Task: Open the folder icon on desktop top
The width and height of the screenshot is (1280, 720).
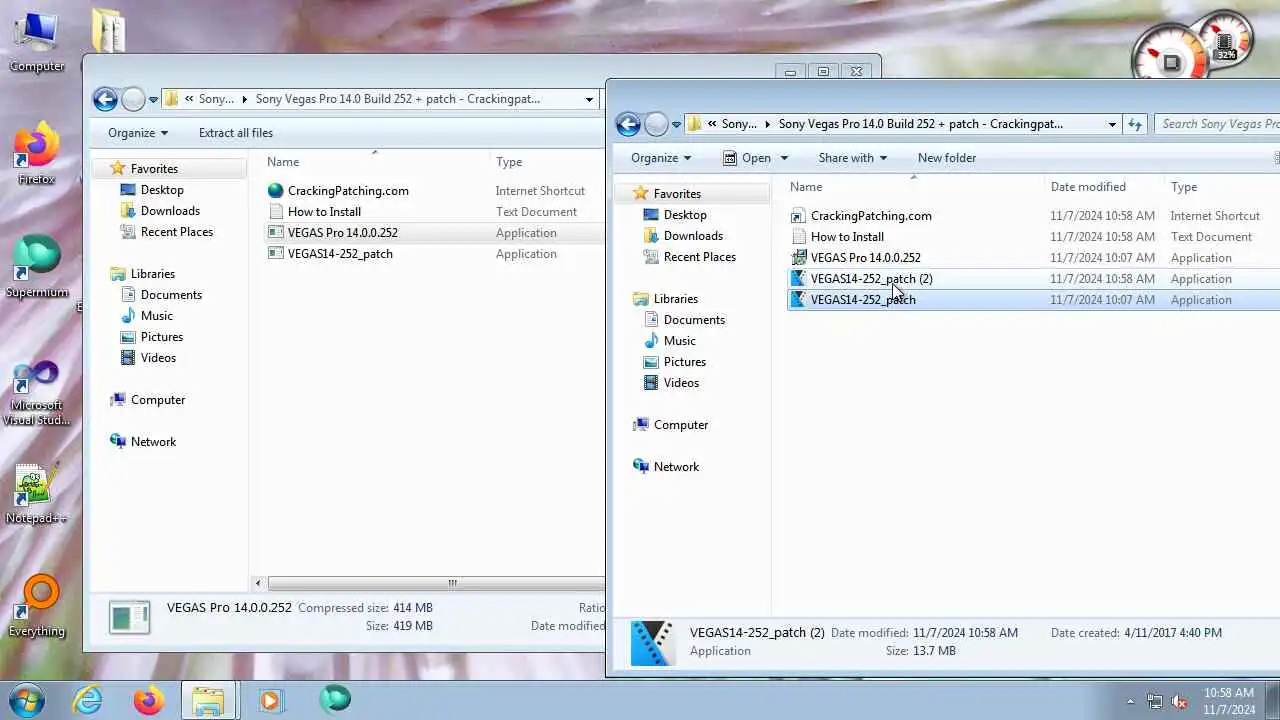Action: [108, 30]
